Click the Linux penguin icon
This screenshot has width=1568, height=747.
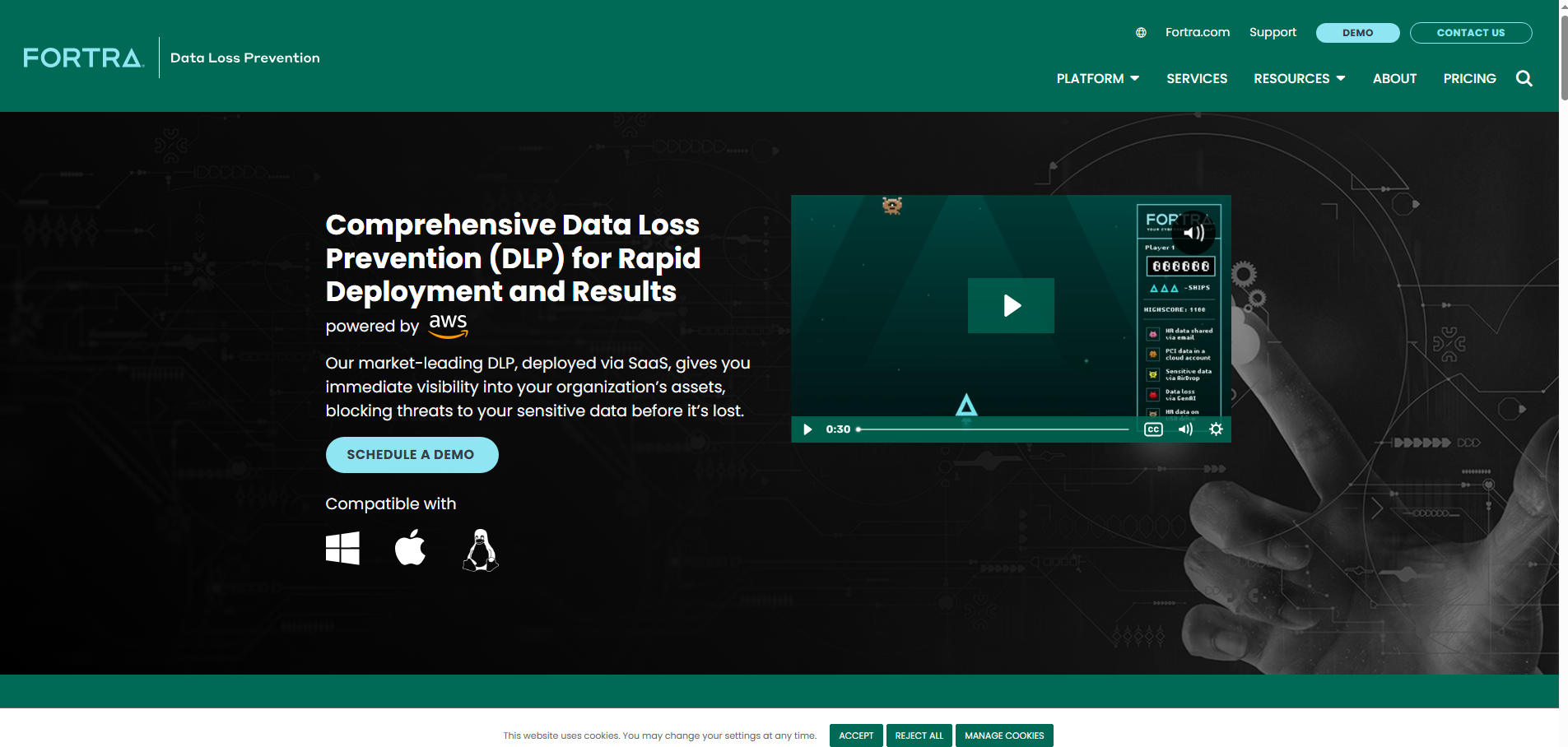481,550
